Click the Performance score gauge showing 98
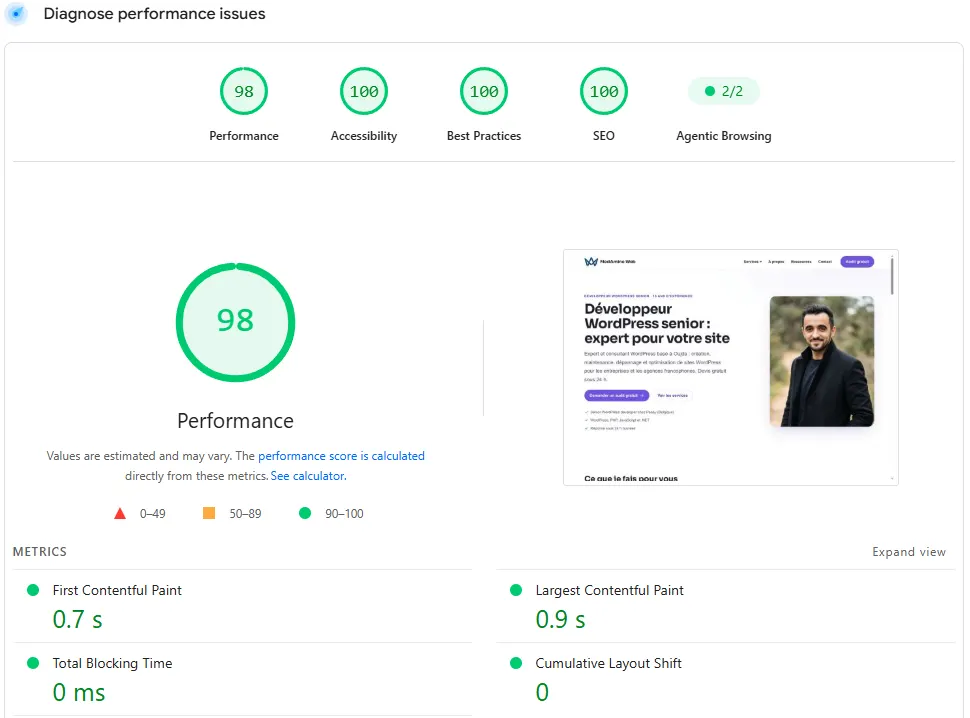970x718 pixels. 244,91
